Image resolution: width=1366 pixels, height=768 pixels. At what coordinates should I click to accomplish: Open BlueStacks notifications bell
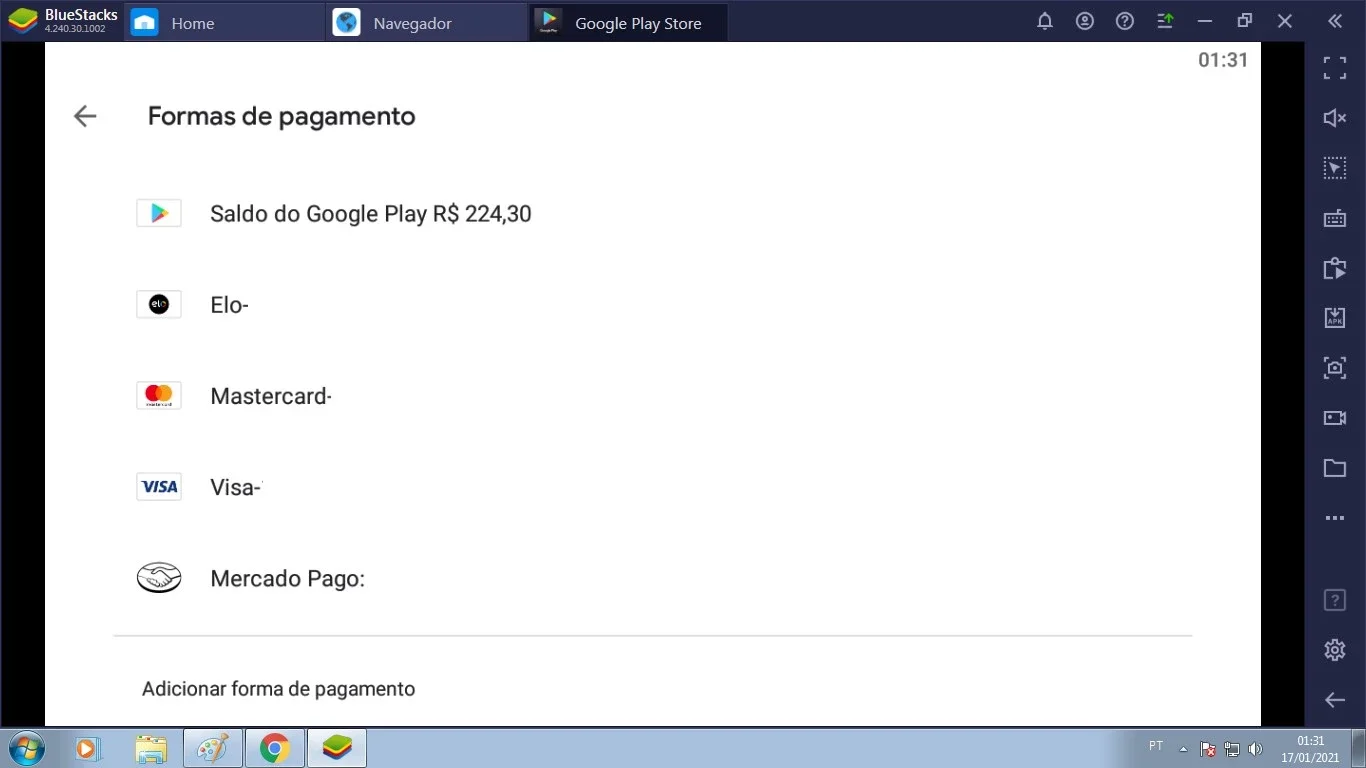[x=1045, y=21]
